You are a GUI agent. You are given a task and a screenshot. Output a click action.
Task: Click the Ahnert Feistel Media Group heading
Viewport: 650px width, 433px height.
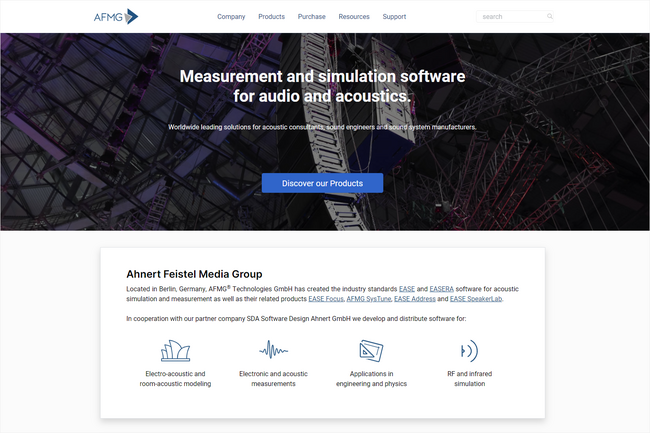coord(194,274)
